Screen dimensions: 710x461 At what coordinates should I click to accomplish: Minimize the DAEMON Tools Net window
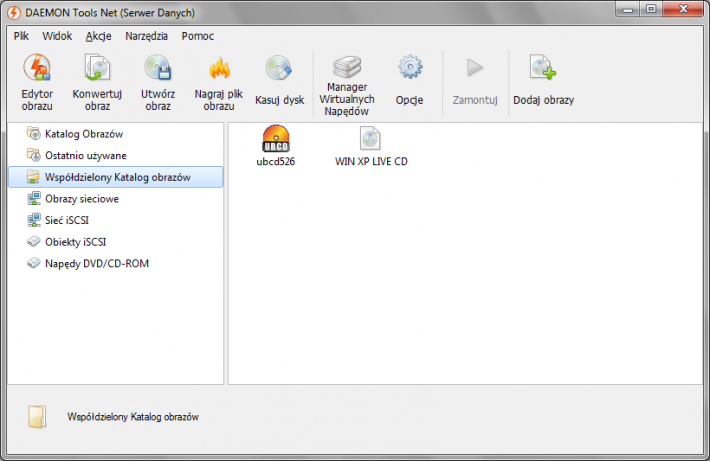click(628, 9)
